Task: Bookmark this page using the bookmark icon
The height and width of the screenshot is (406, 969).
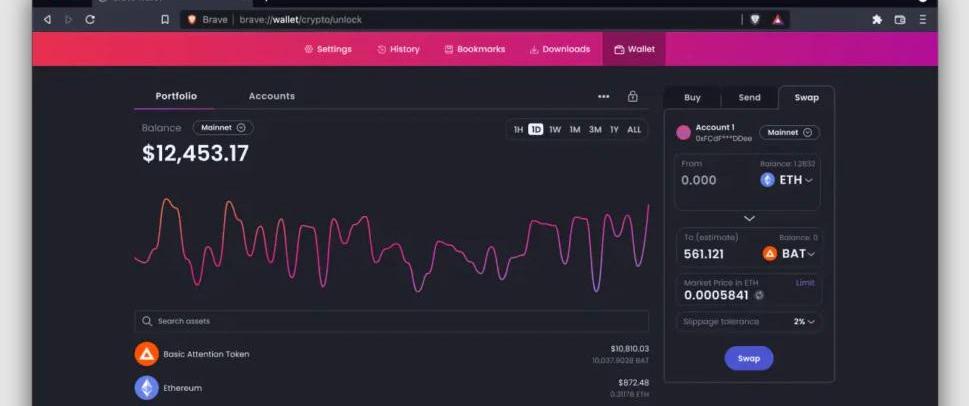Action: pyautogui.click(x=165, y=20)
